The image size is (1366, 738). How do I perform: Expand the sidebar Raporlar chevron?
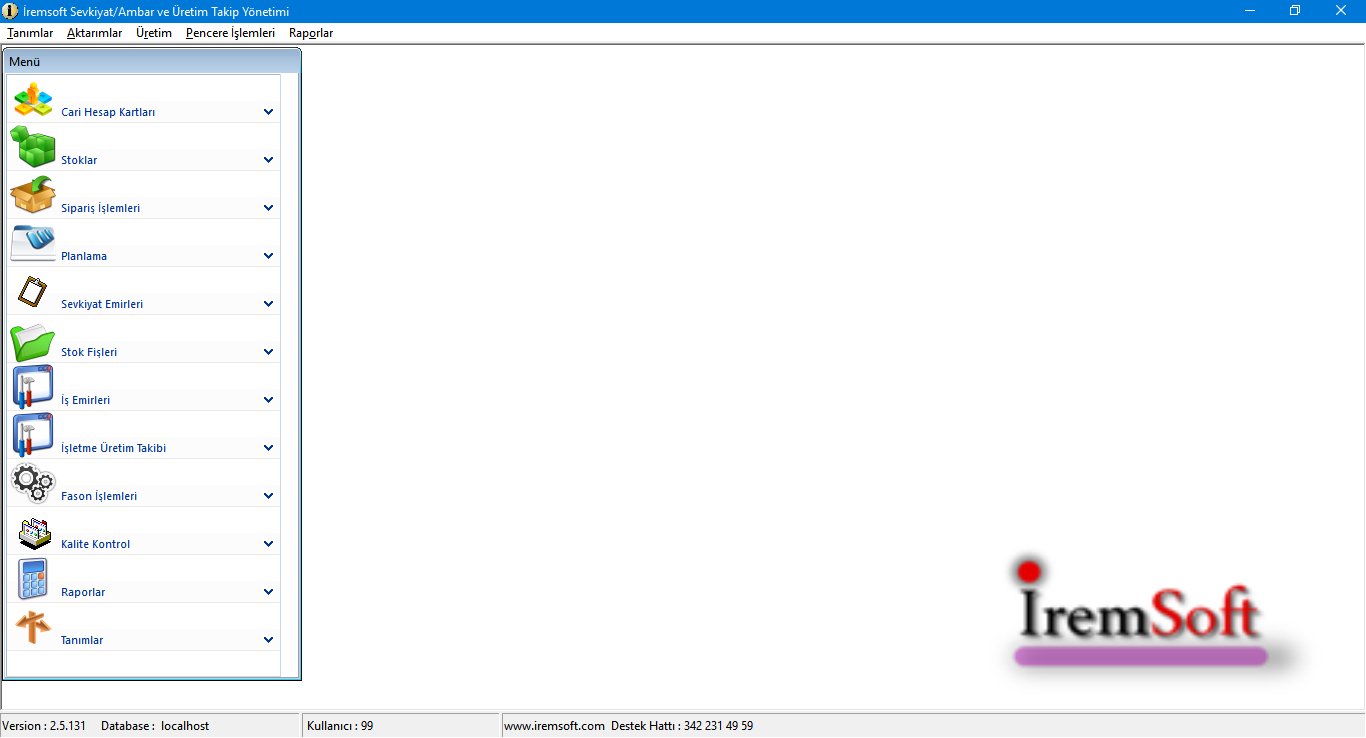coord(268,592)
